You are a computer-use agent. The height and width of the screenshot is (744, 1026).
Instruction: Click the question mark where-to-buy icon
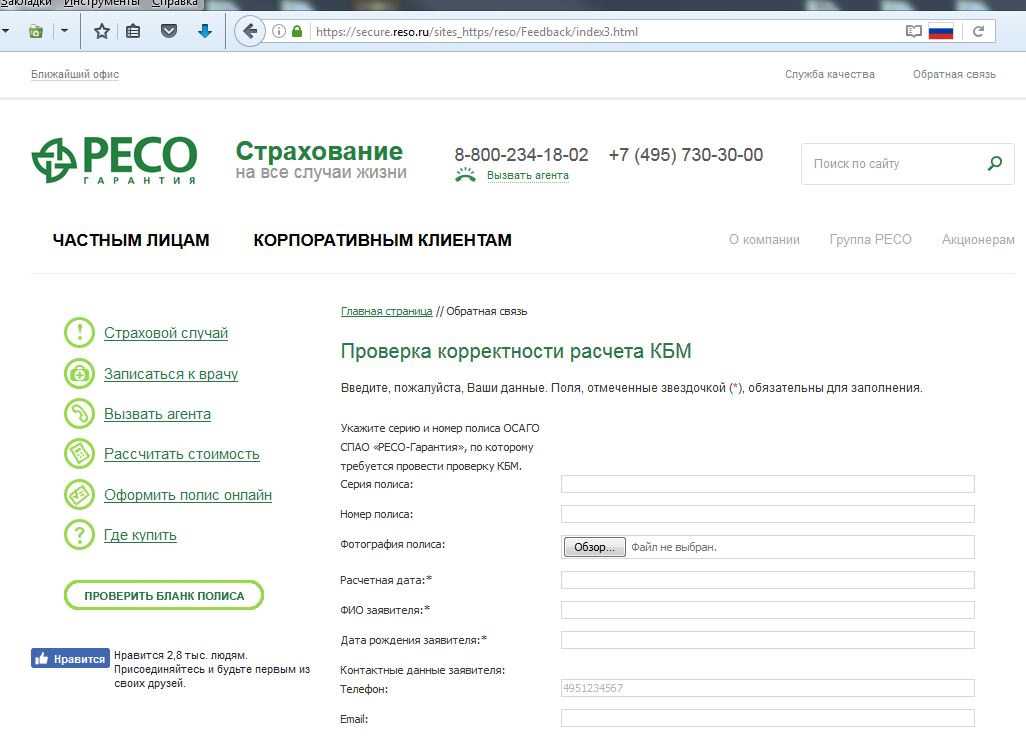coord(79,535)
